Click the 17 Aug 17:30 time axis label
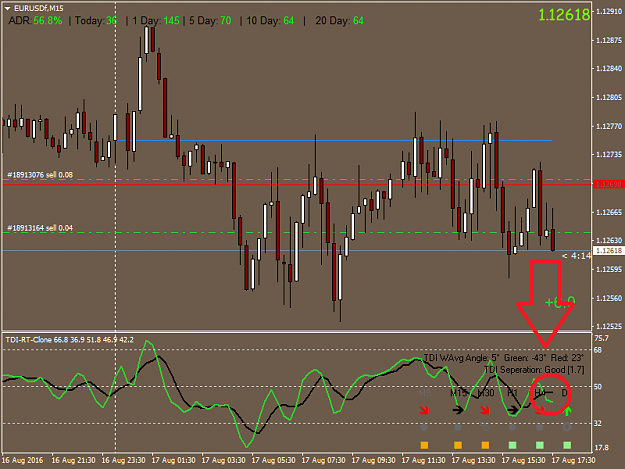This screenshot has height=469, width=625. 574,460
